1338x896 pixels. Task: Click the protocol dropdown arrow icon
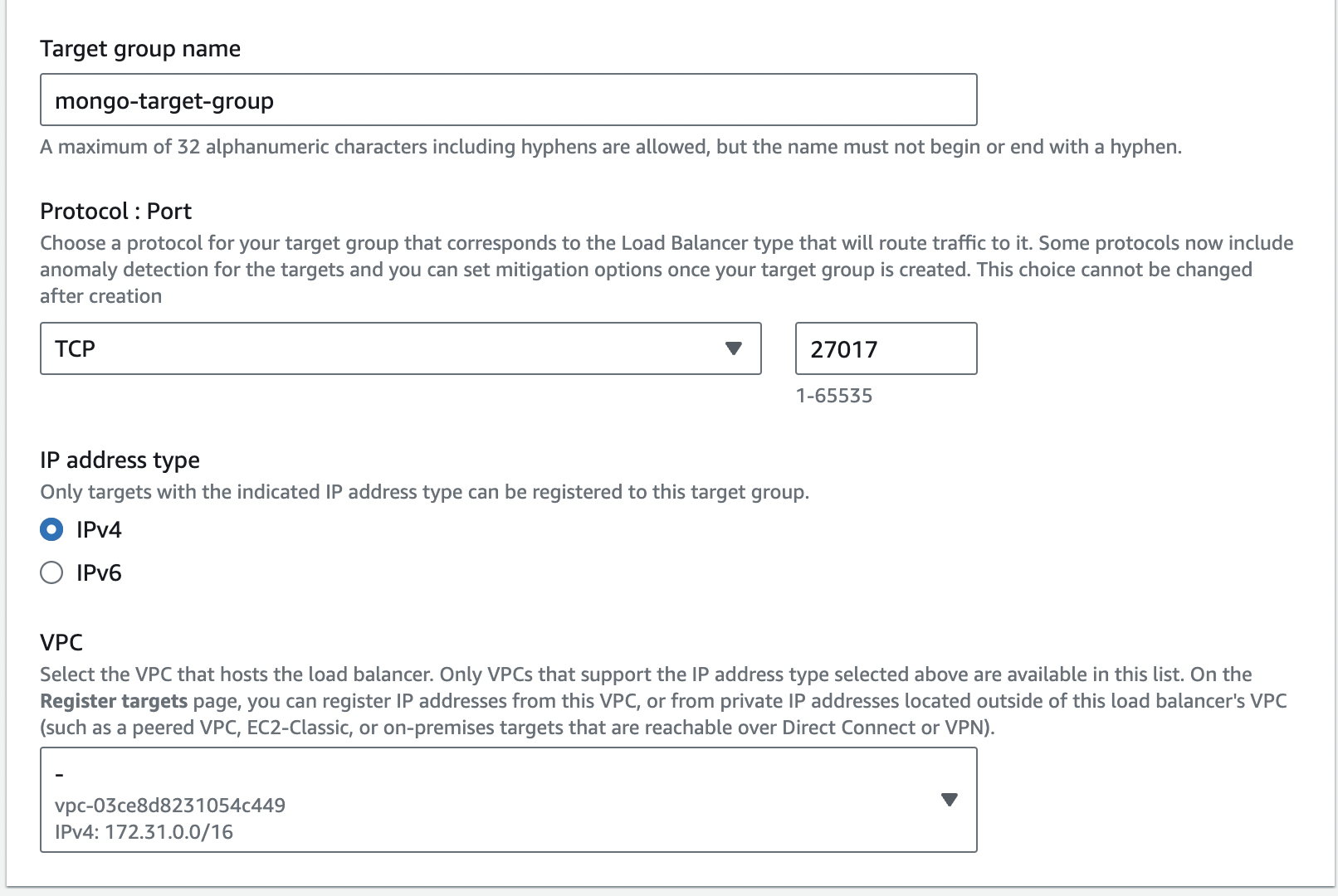[733, 348]
